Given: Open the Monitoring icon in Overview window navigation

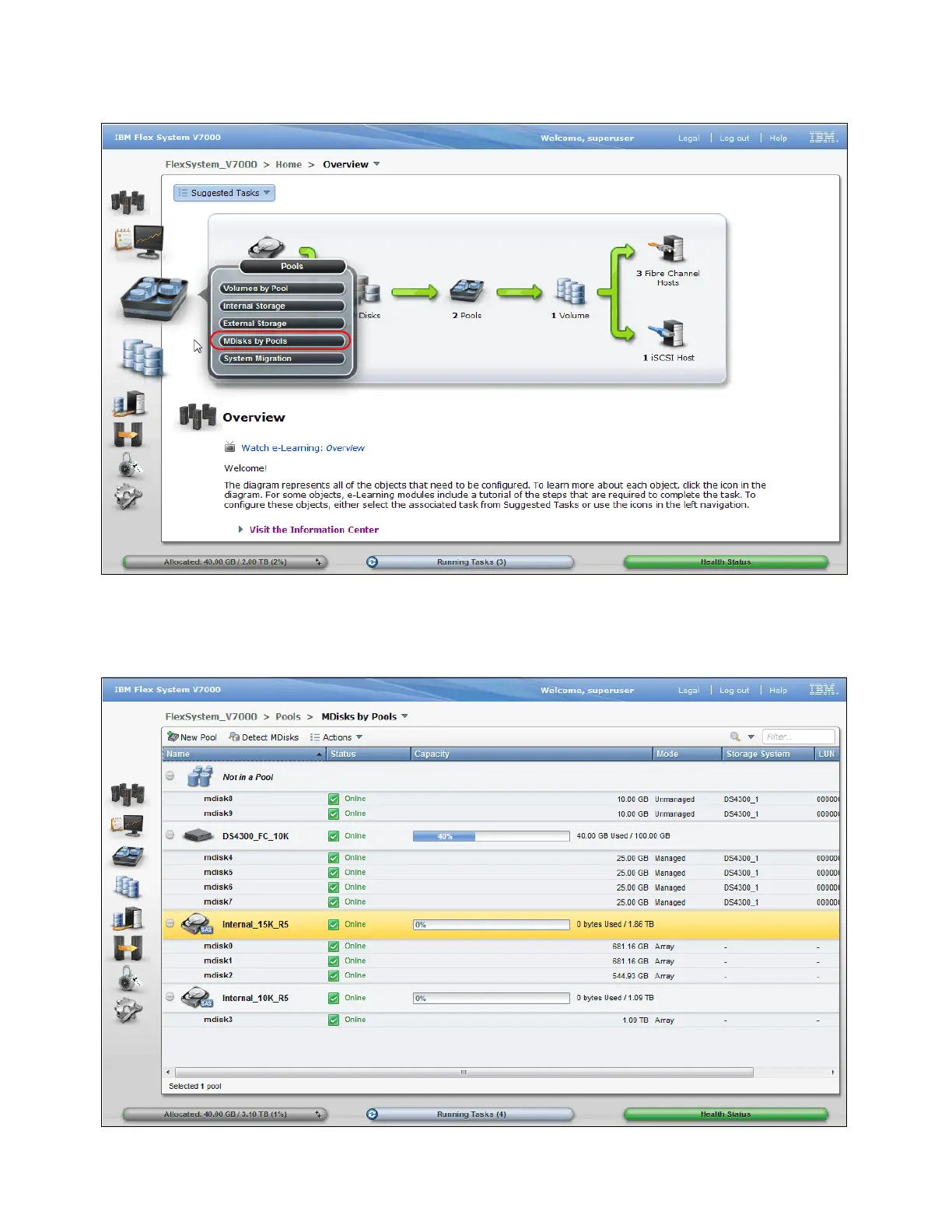Looking at the screenshot, I should pos(139,242).
